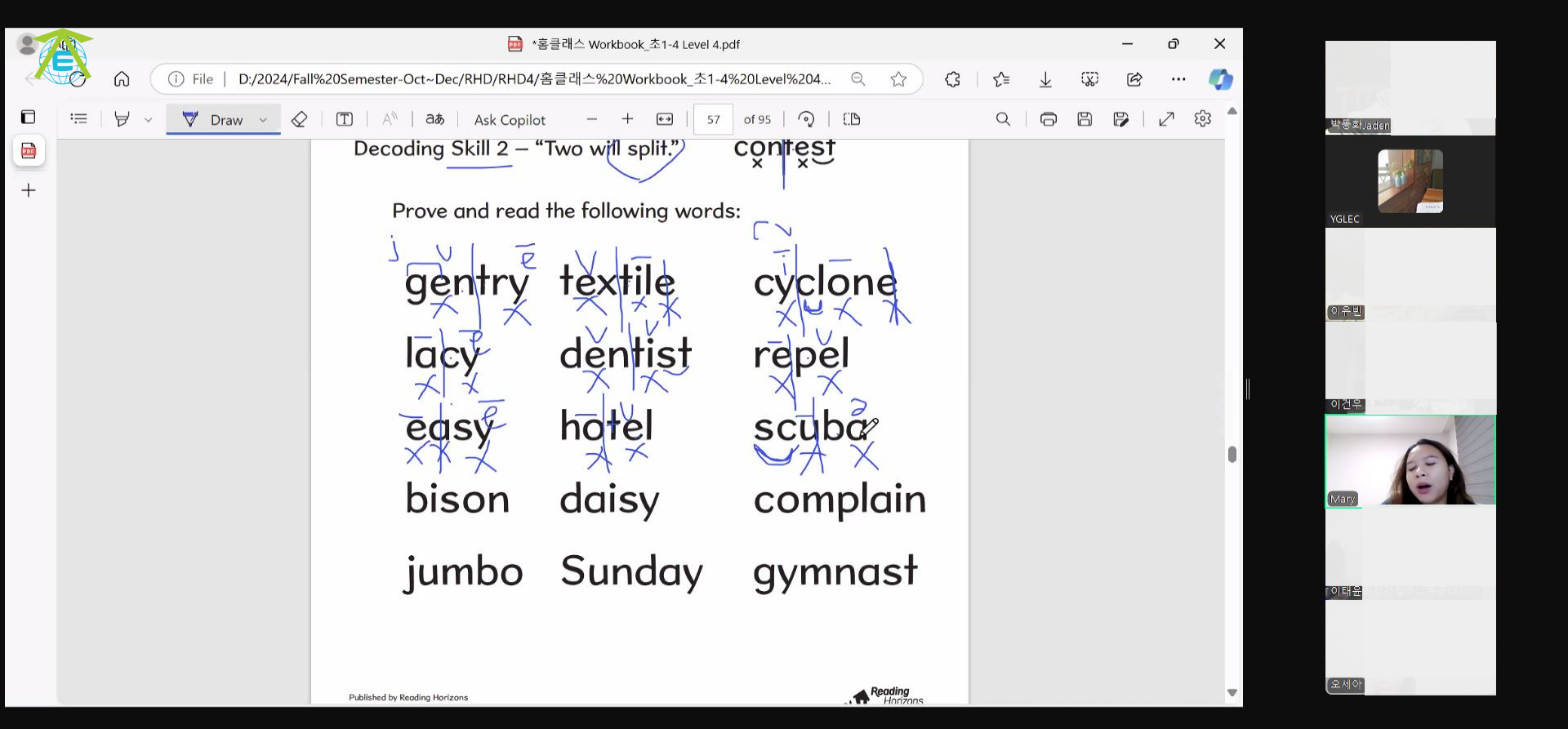The image size is (1568, 729).
Task: Toggle the vertical tabs sidebar pane
Action: [x=28, y=117]
